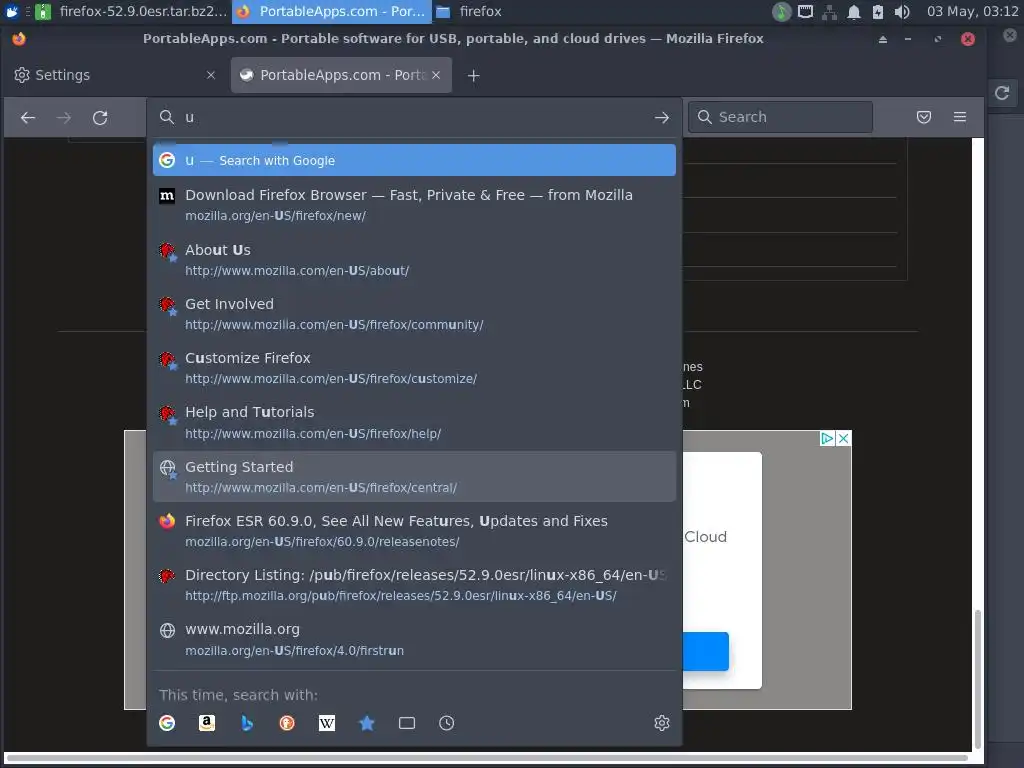Search open tabs with tabs icon
The height and width of the screenshot is (768, 1024).
[407, 723]
